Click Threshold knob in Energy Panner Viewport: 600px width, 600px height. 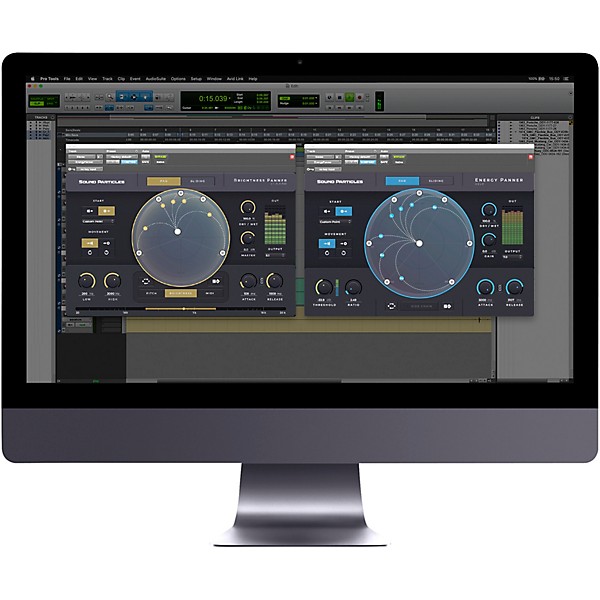(324, 287)
